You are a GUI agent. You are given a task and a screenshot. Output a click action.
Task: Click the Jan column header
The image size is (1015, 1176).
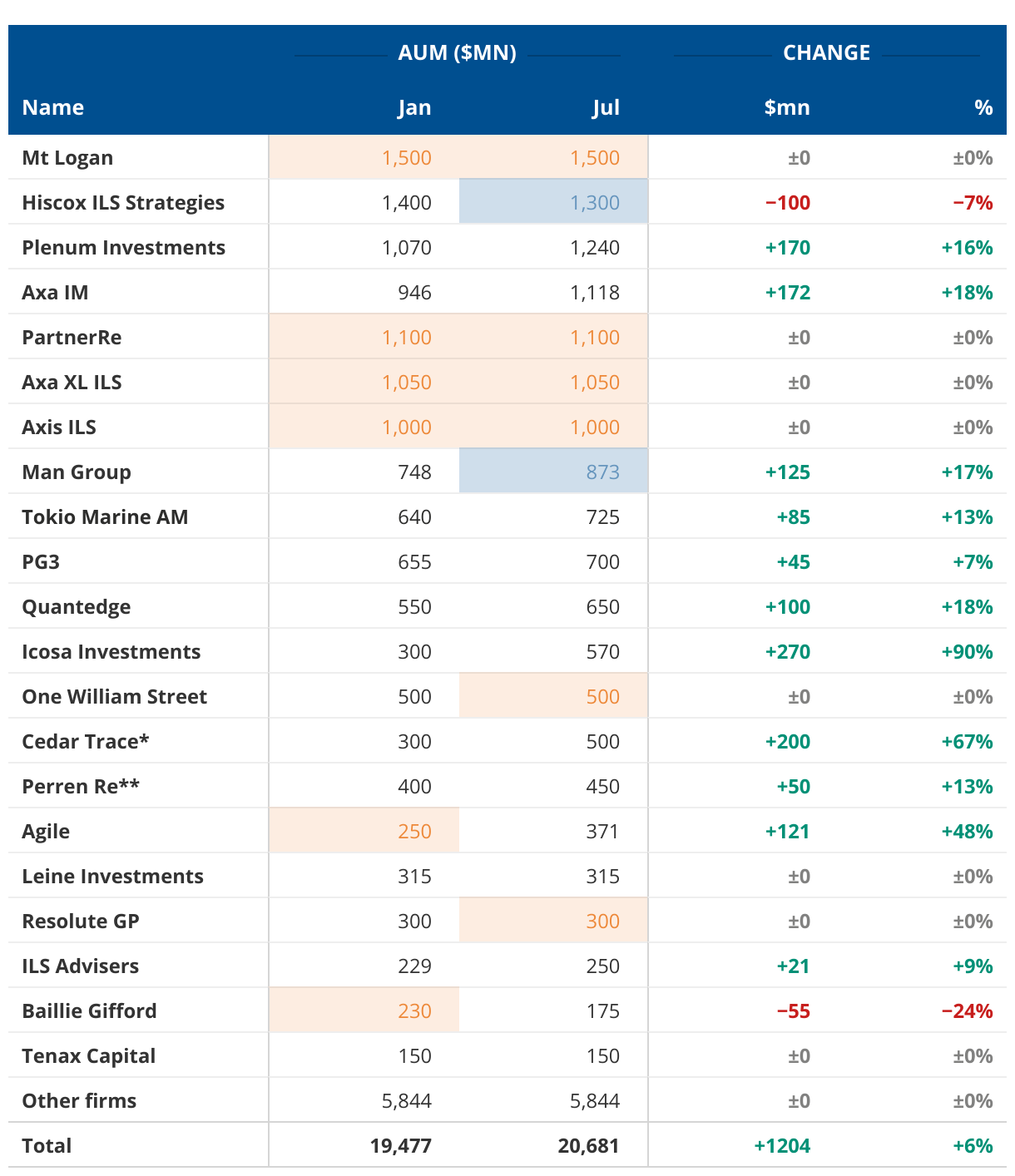pos(413,108)
